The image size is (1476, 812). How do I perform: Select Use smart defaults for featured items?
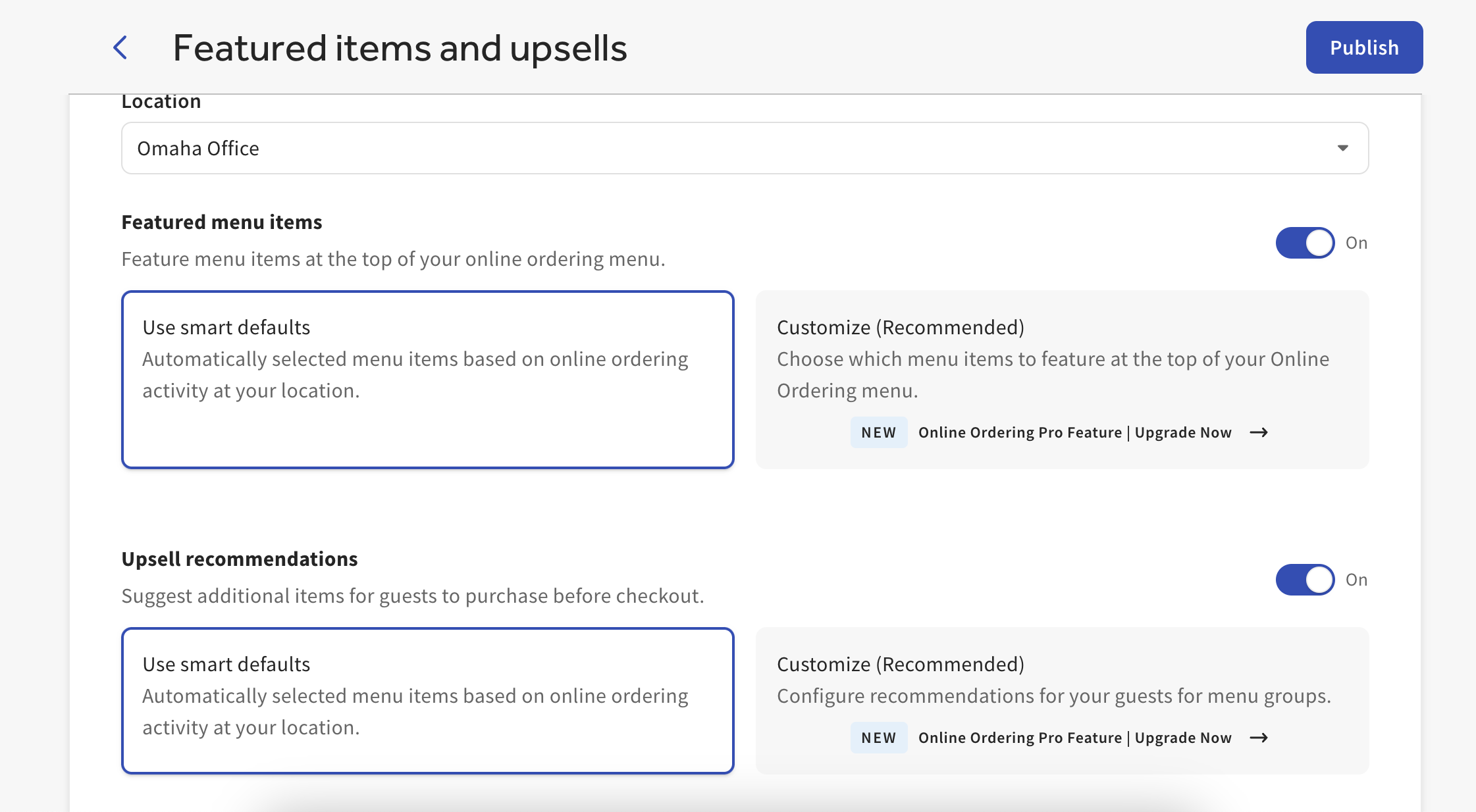click(427, 379)
